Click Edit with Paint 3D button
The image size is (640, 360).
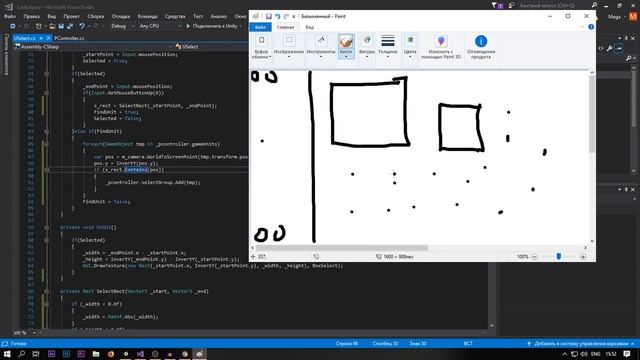441,47
